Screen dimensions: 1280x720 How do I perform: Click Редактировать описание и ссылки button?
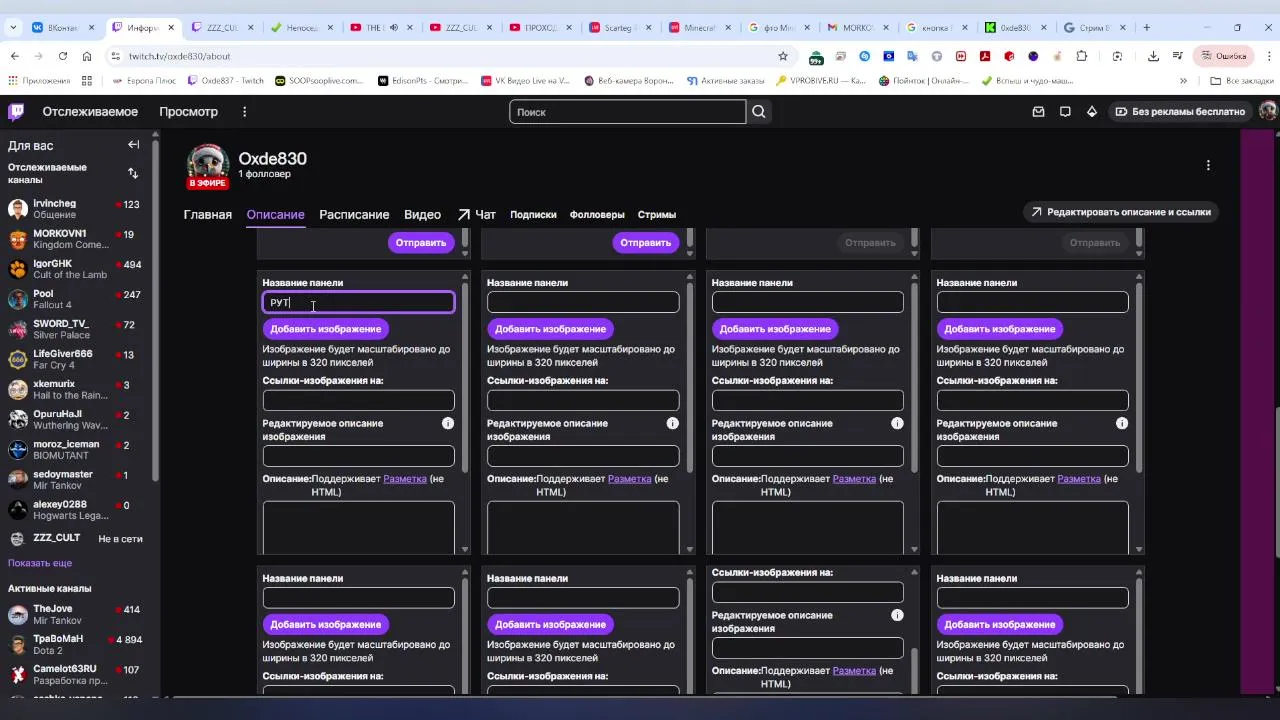pyautogui.click(x=1120, y=212)
